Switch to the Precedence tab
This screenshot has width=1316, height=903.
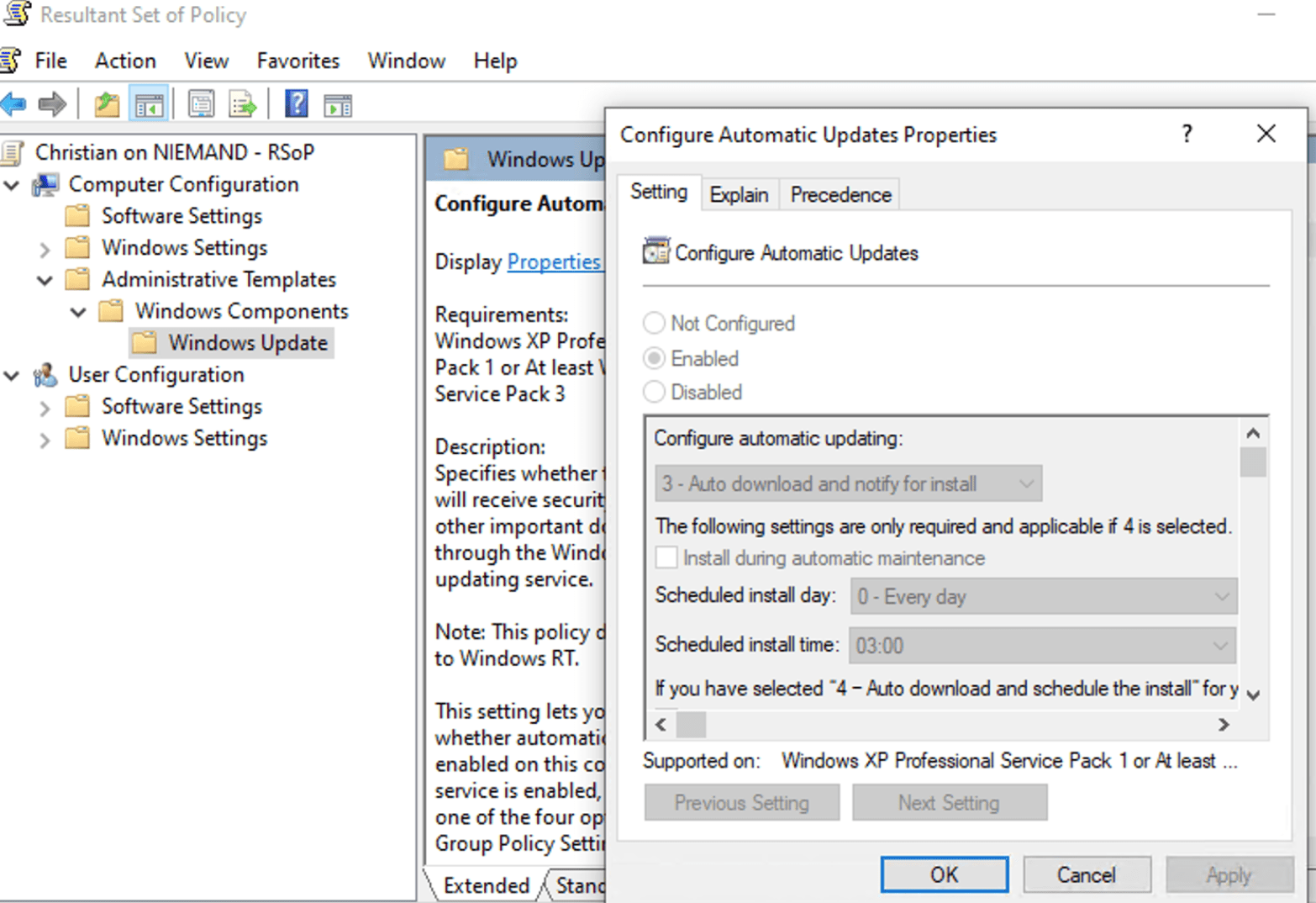click(x=840, y=194)
